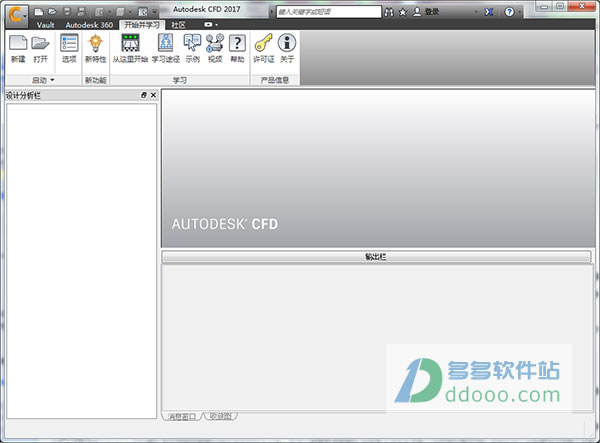This screenshot has width=600, height=443.
Task: Click the last quick access icon before the customize arrow
Action: pos(142,12)
